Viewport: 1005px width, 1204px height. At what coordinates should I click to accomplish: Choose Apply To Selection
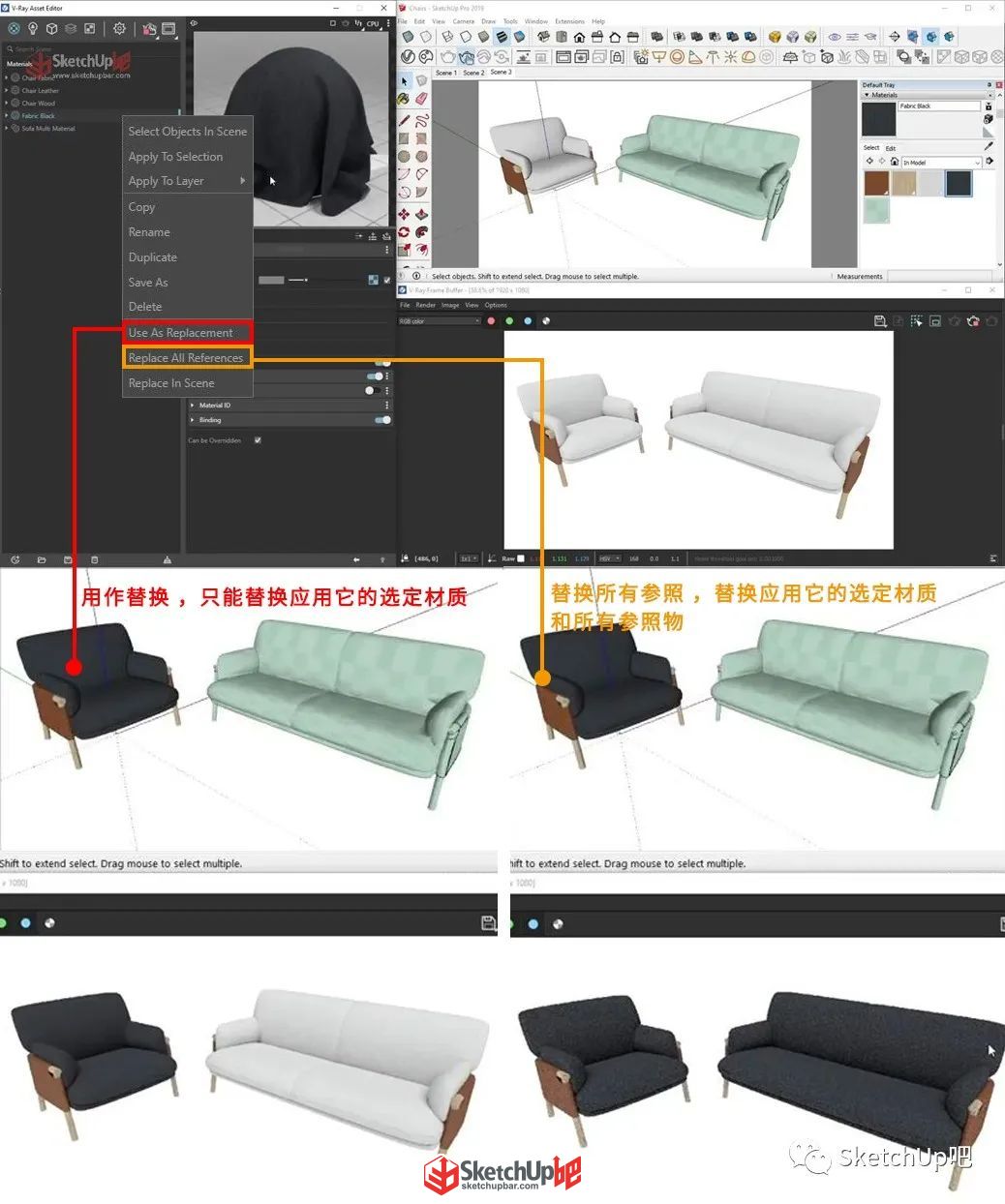tap(187, 157)
